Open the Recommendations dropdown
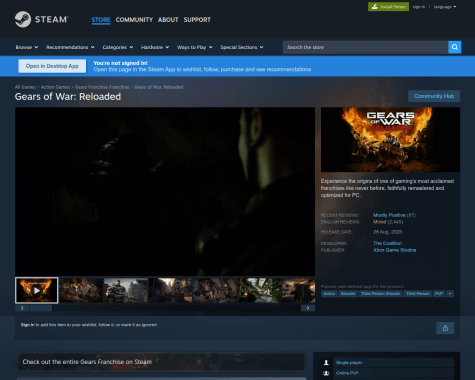 coord(70,47)
